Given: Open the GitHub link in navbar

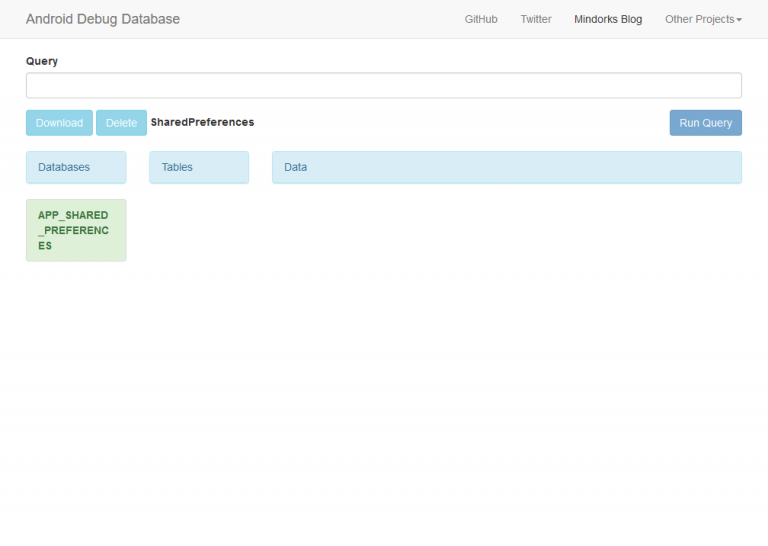Looking at the screenshot, I should tap(481, 19).
